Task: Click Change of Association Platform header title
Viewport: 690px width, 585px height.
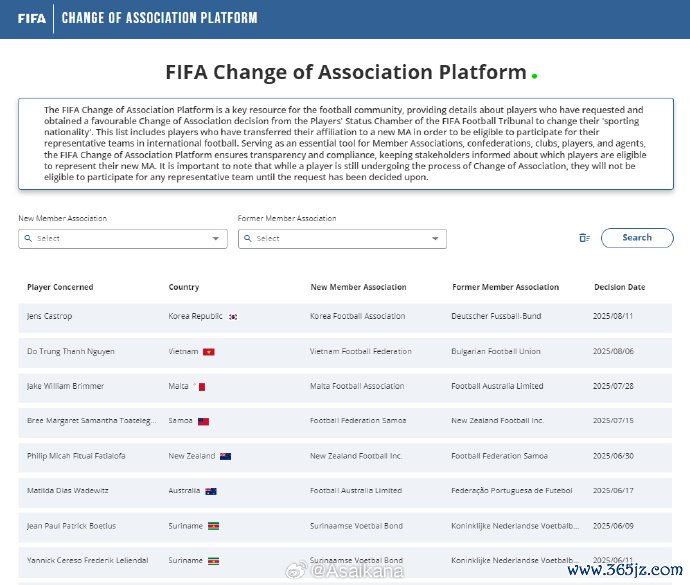Action: tap(160, 18)
